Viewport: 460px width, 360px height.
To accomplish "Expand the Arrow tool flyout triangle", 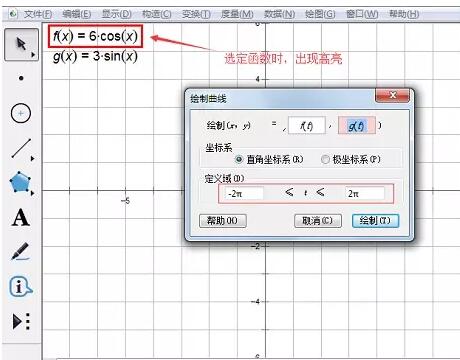I will [33, 55].
